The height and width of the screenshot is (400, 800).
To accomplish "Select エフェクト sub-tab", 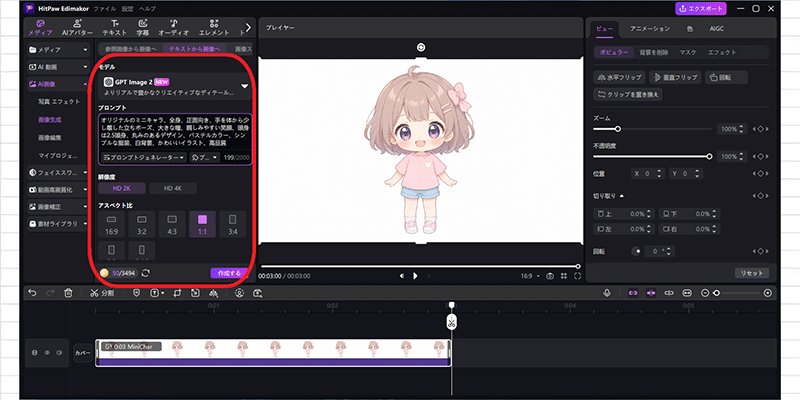I will [x=722, y=52].
